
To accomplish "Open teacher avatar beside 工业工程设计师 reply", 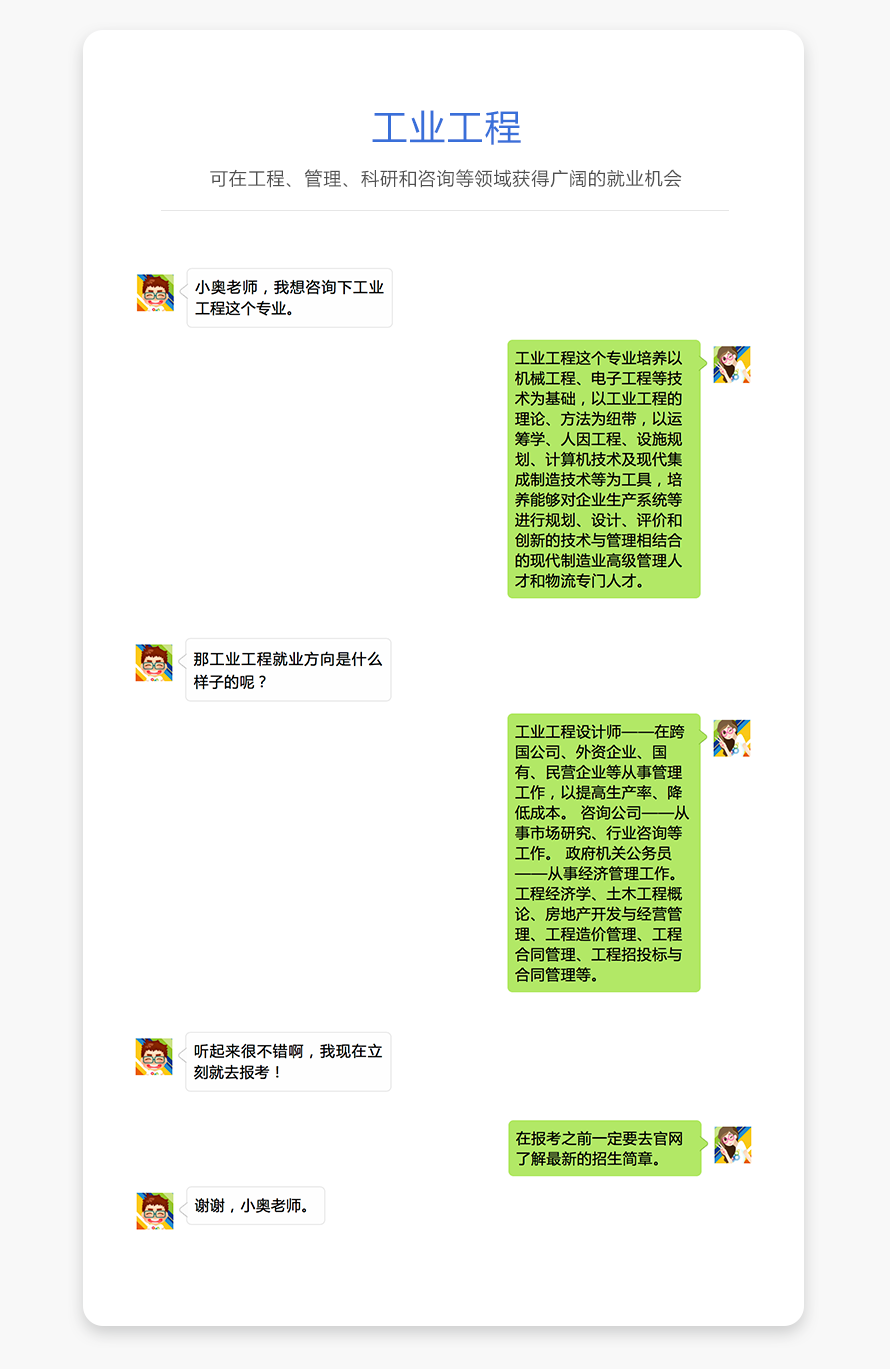I will click(732, 738).
